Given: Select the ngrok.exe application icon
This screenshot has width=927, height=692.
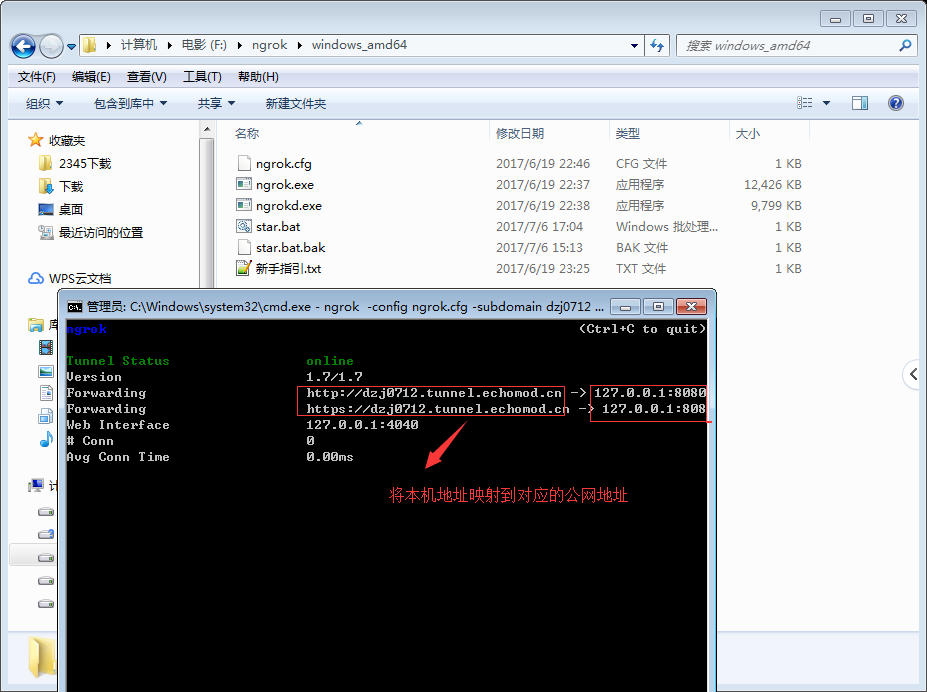Looking at the screenshot, I should [244, 184].
